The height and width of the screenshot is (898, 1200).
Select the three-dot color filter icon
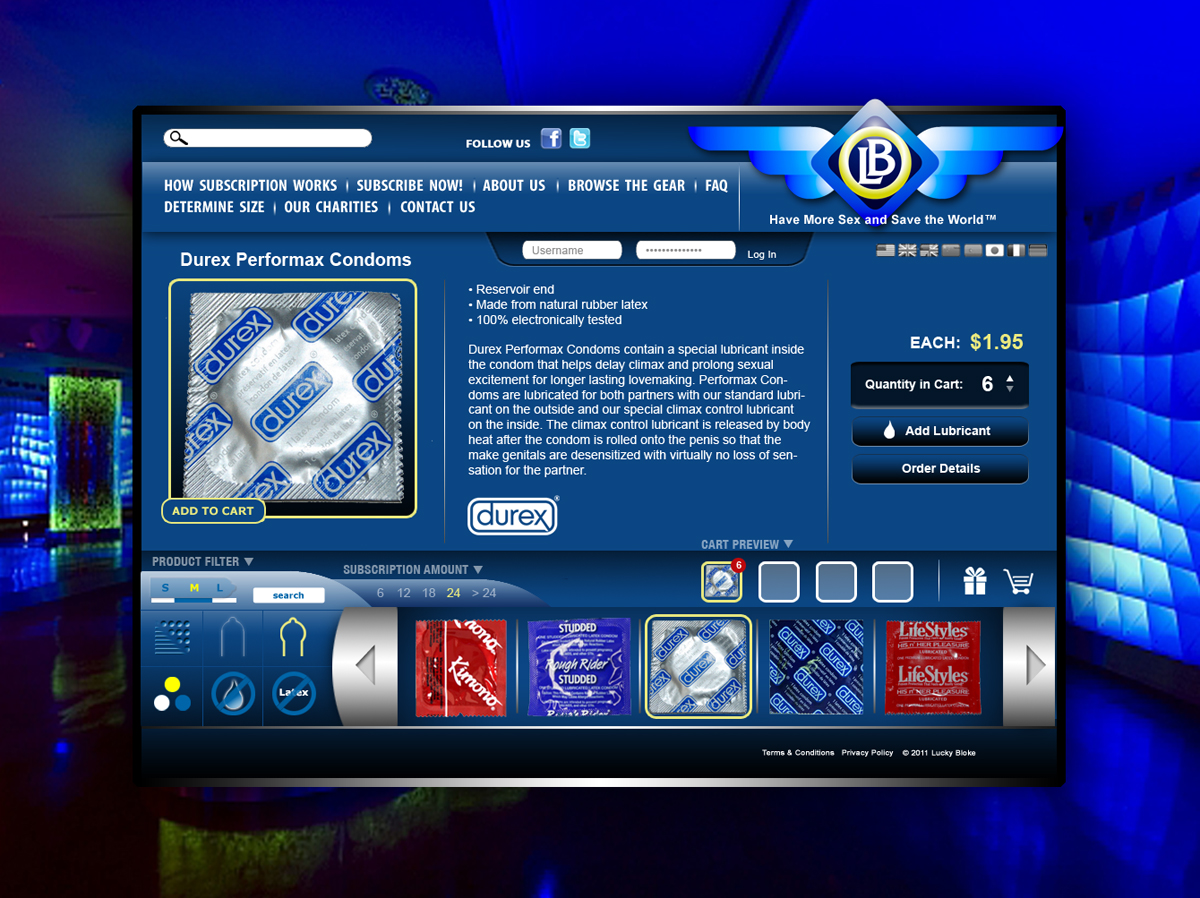[x=172, y=693]
